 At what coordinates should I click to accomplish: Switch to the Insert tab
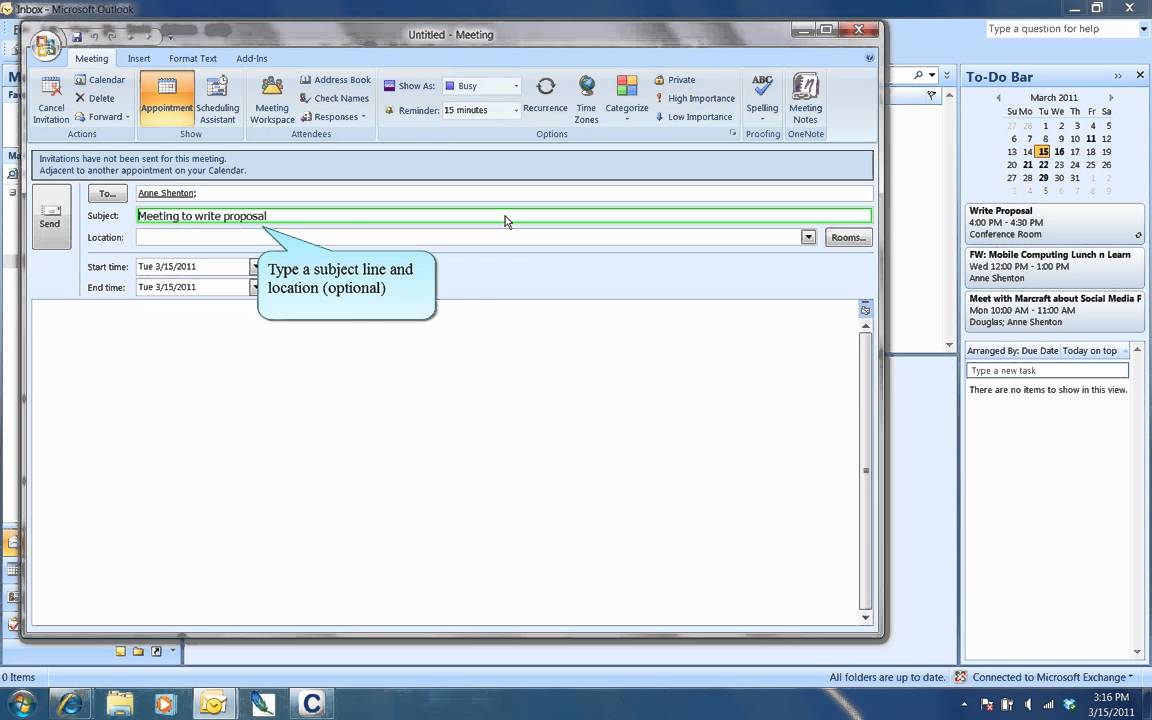pos(139,59)
